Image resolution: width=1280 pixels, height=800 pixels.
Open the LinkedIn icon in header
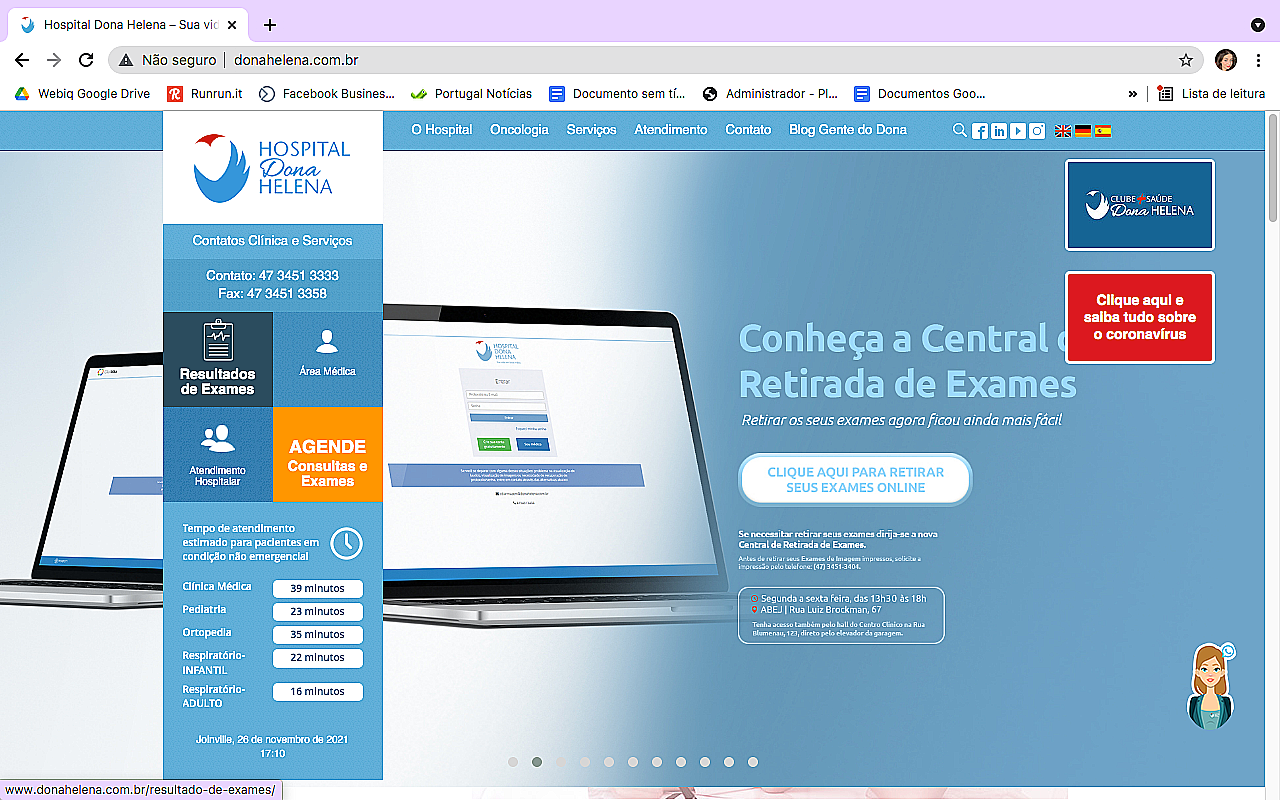[x=999, y=131]
